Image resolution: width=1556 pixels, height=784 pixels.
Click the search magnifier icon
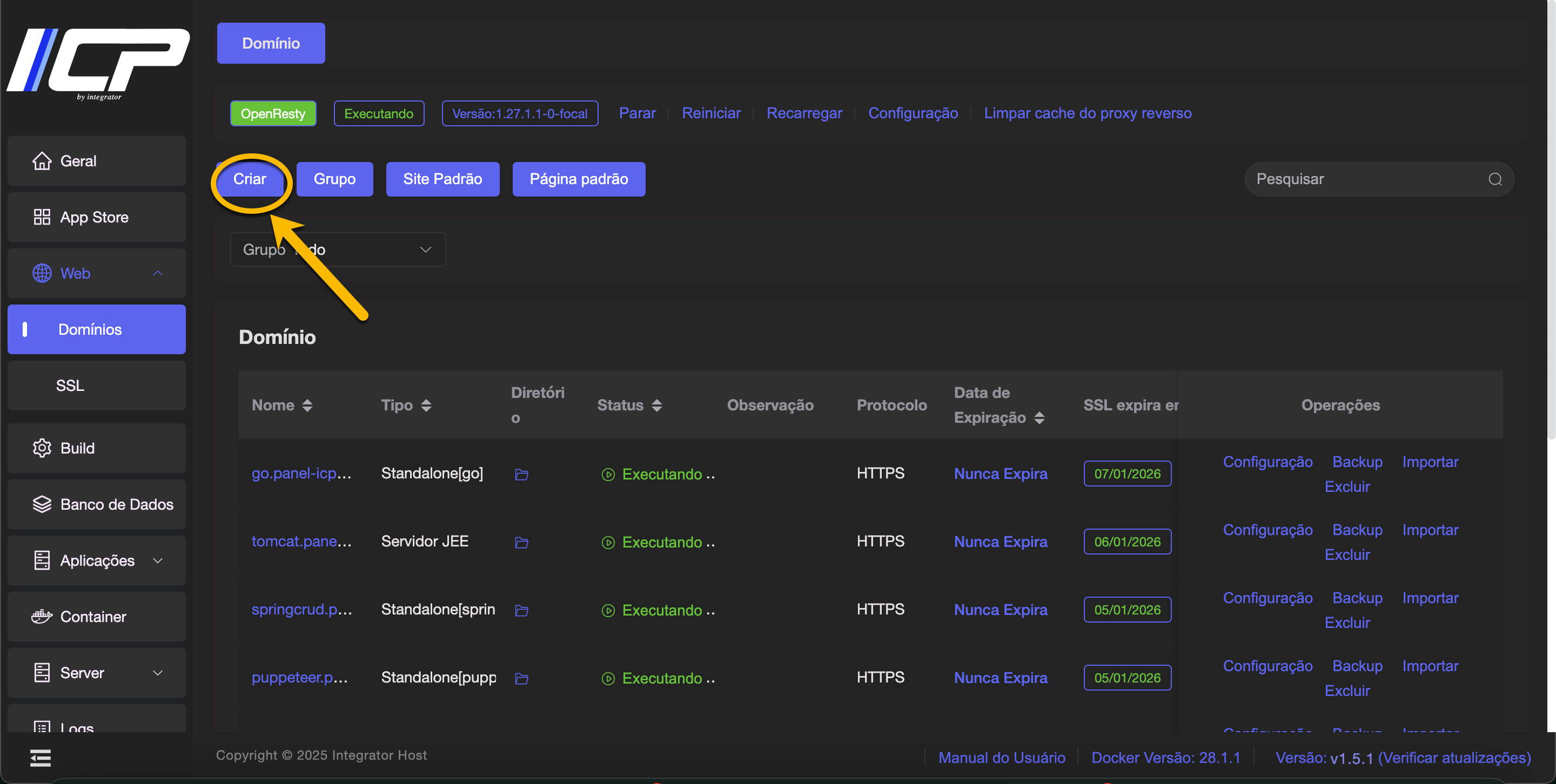(x=1494, y=179)
